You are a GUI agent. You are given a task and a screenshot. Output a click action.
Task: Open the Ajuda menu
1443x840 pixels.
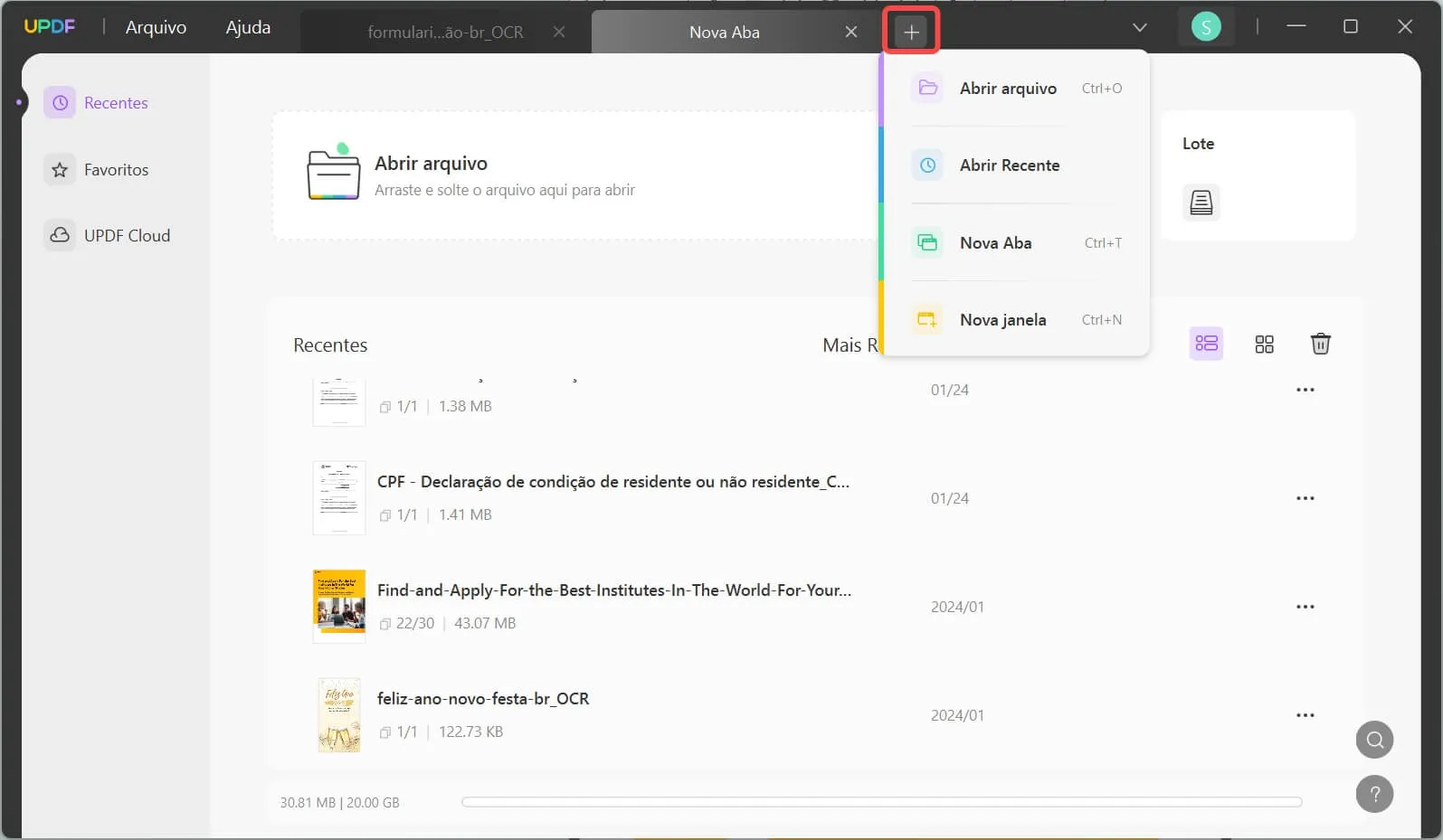[x=248, y=27]
